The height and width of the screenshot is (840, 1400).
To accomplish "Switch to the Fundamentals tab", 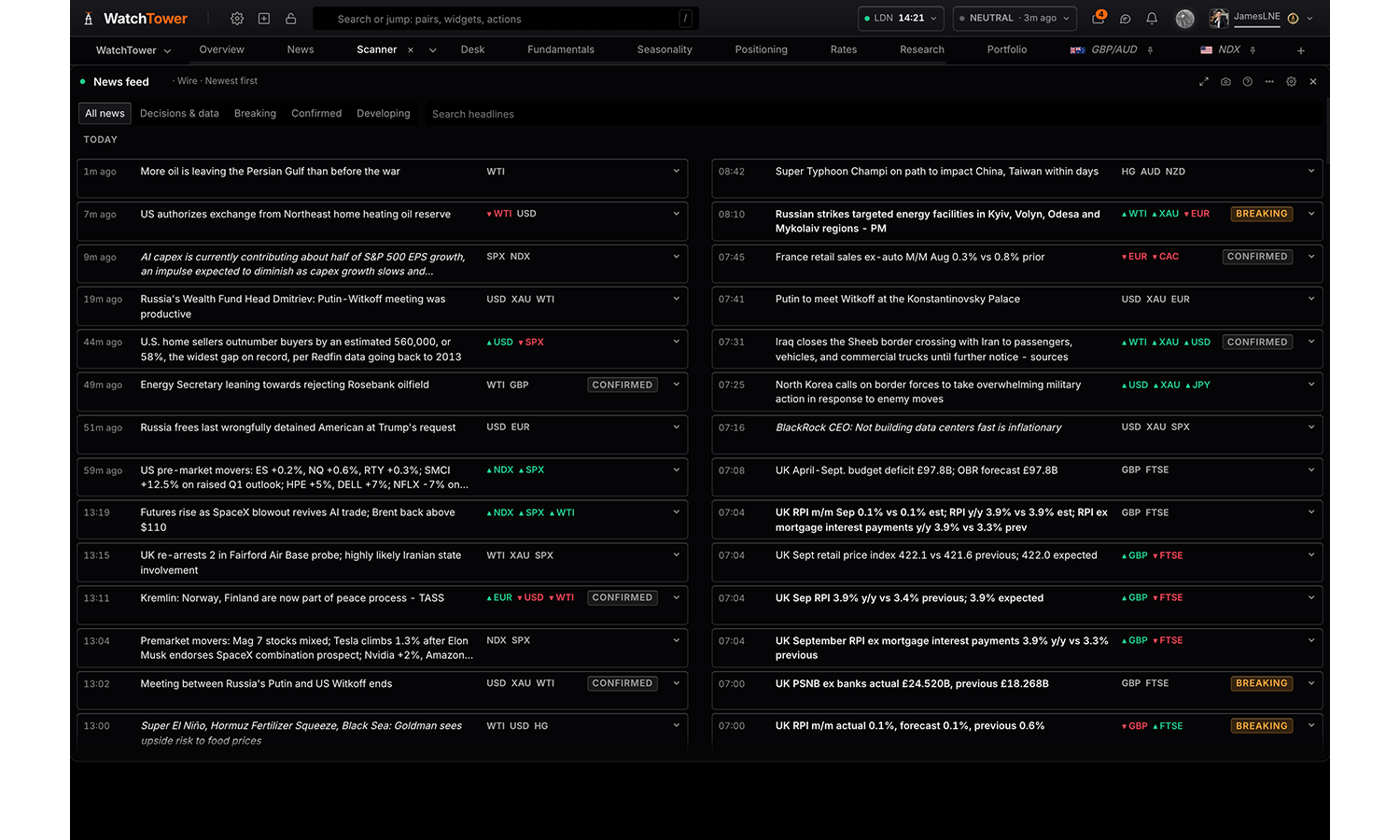I will 561,50.
